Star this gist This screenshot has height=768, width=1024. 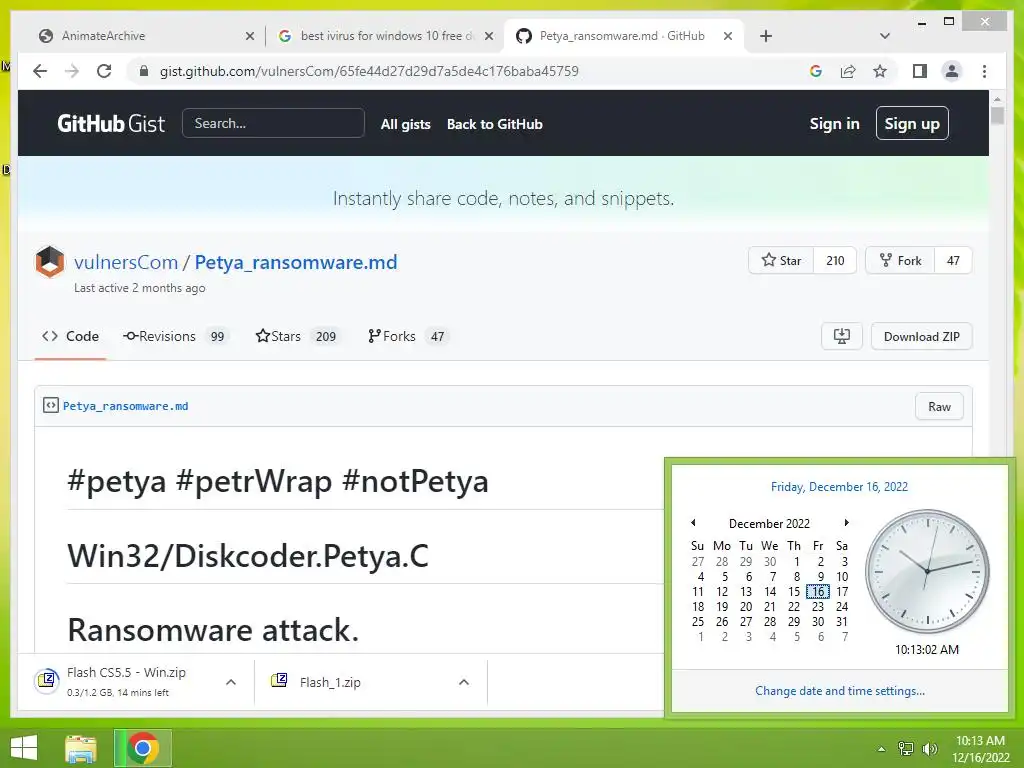click(781, 261)
